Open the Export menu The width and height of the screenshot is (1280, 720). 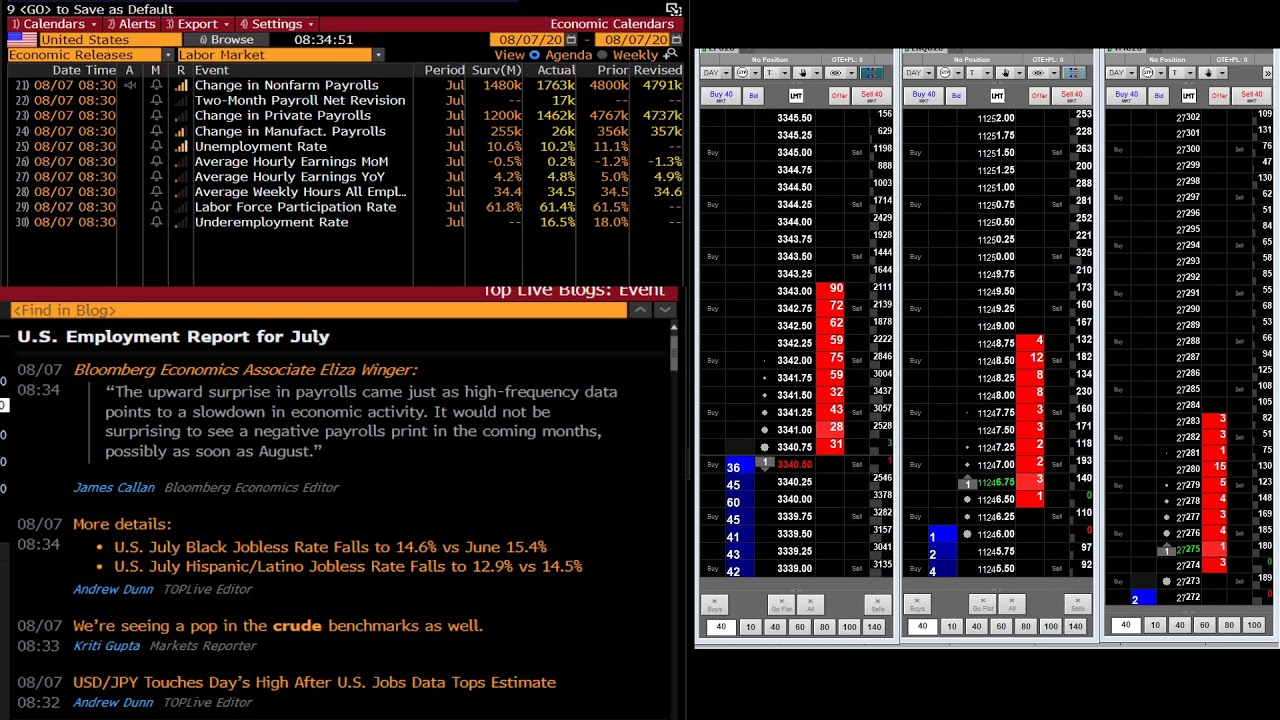[198, 24]
